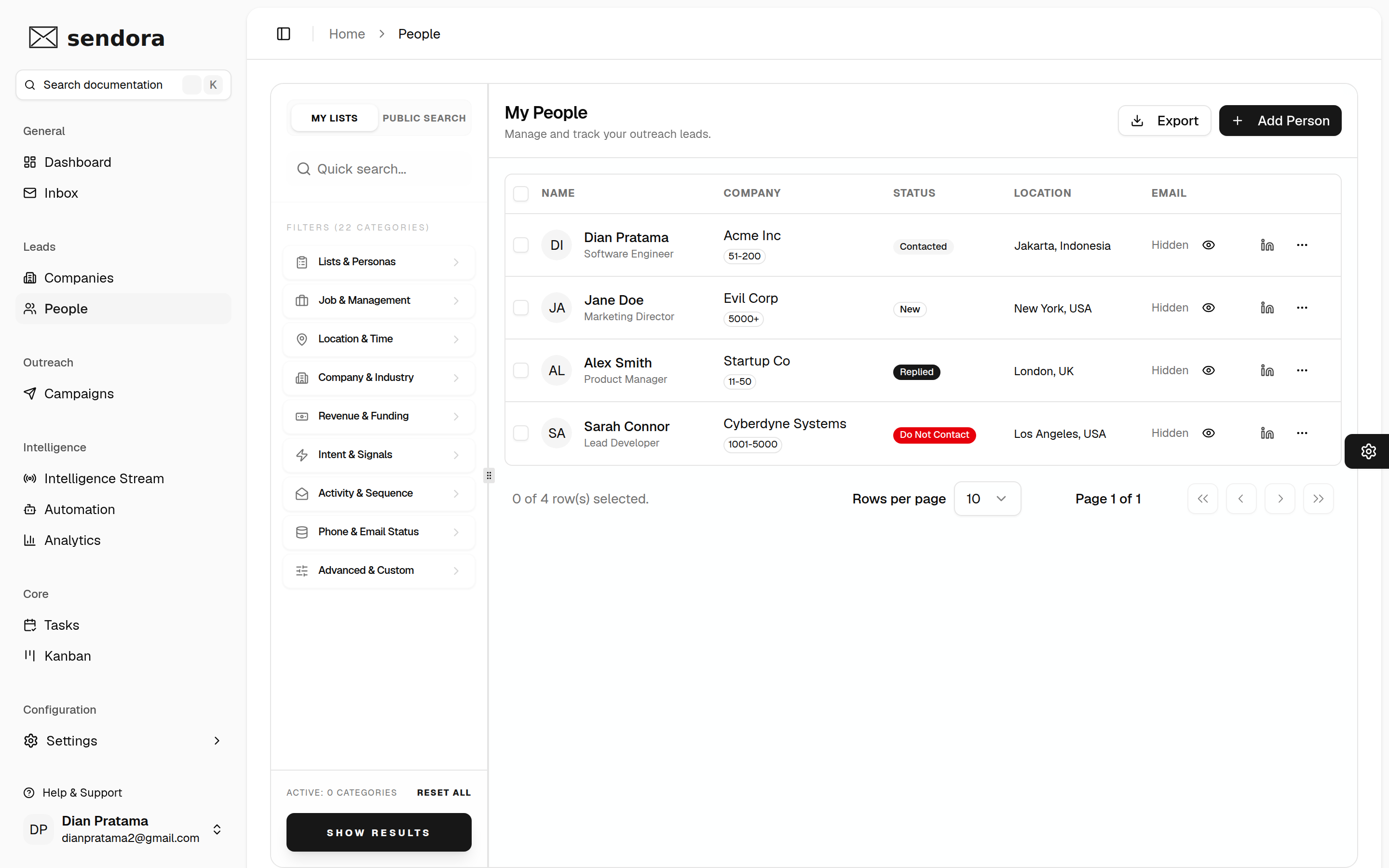The height and width of the screenshot is (868, 1389).
Task: Reveal Sarah Connor's hidden email
Action: click(1208, 433)
